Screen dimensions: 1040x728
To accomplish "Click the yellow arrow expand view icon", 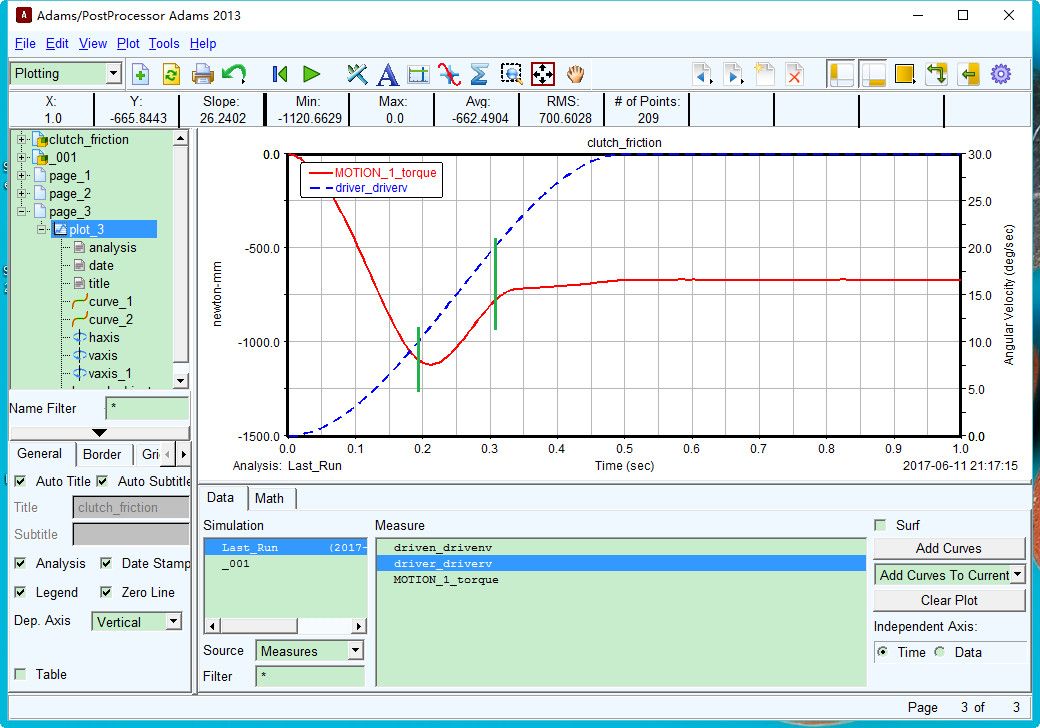I will click(x=969, y=74).
